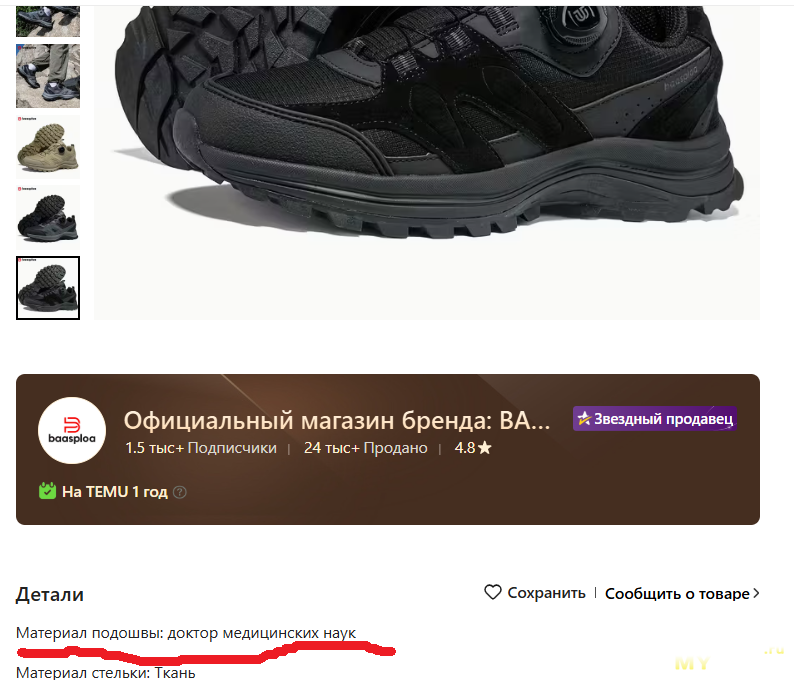Image resolution: width=794 pixels, height=680 pixels.
Task: Click the heart icon next to Сохранить
Action: tap(492, 592)
